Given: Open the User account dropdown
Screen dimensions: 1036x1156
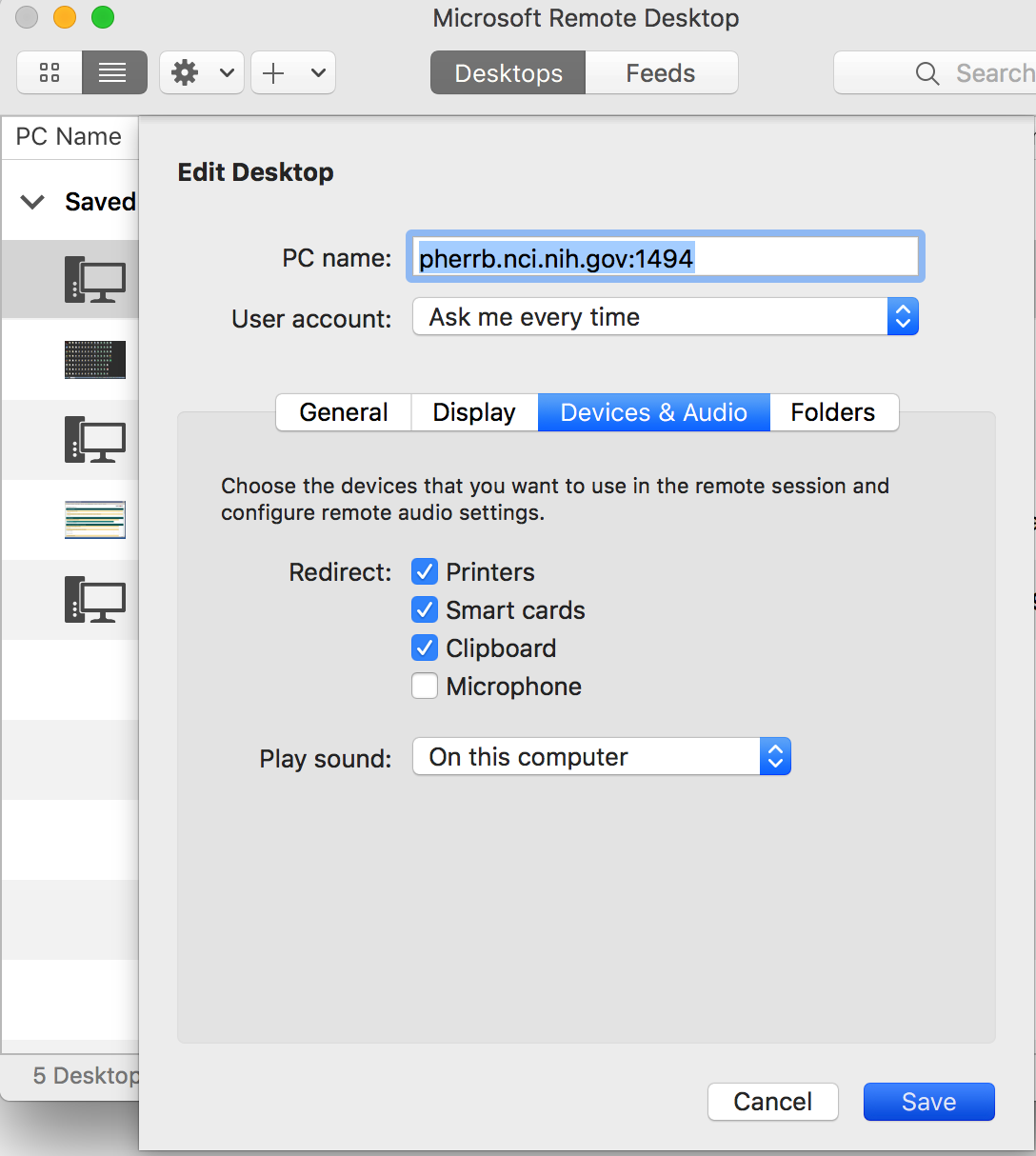Looking at the screenshot, I should click(666, 317).
